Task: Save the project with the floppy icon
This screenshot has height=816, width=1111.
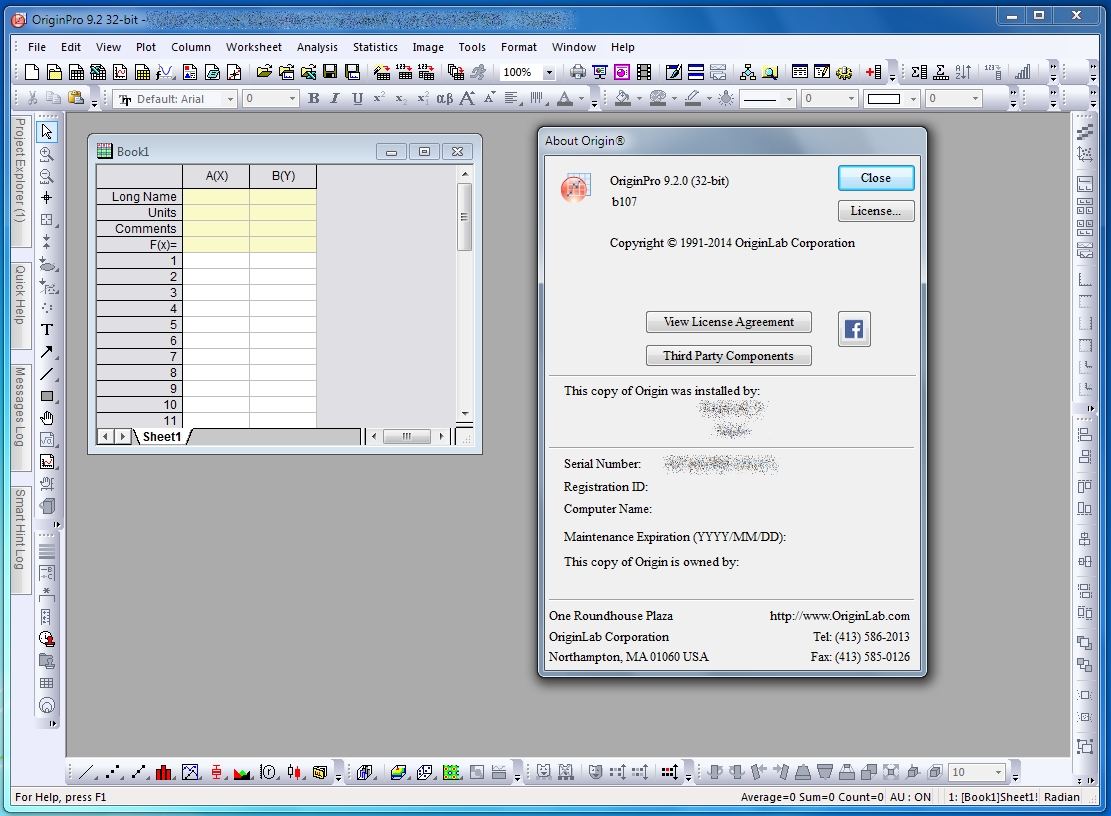Action: (x=330, y=72)
